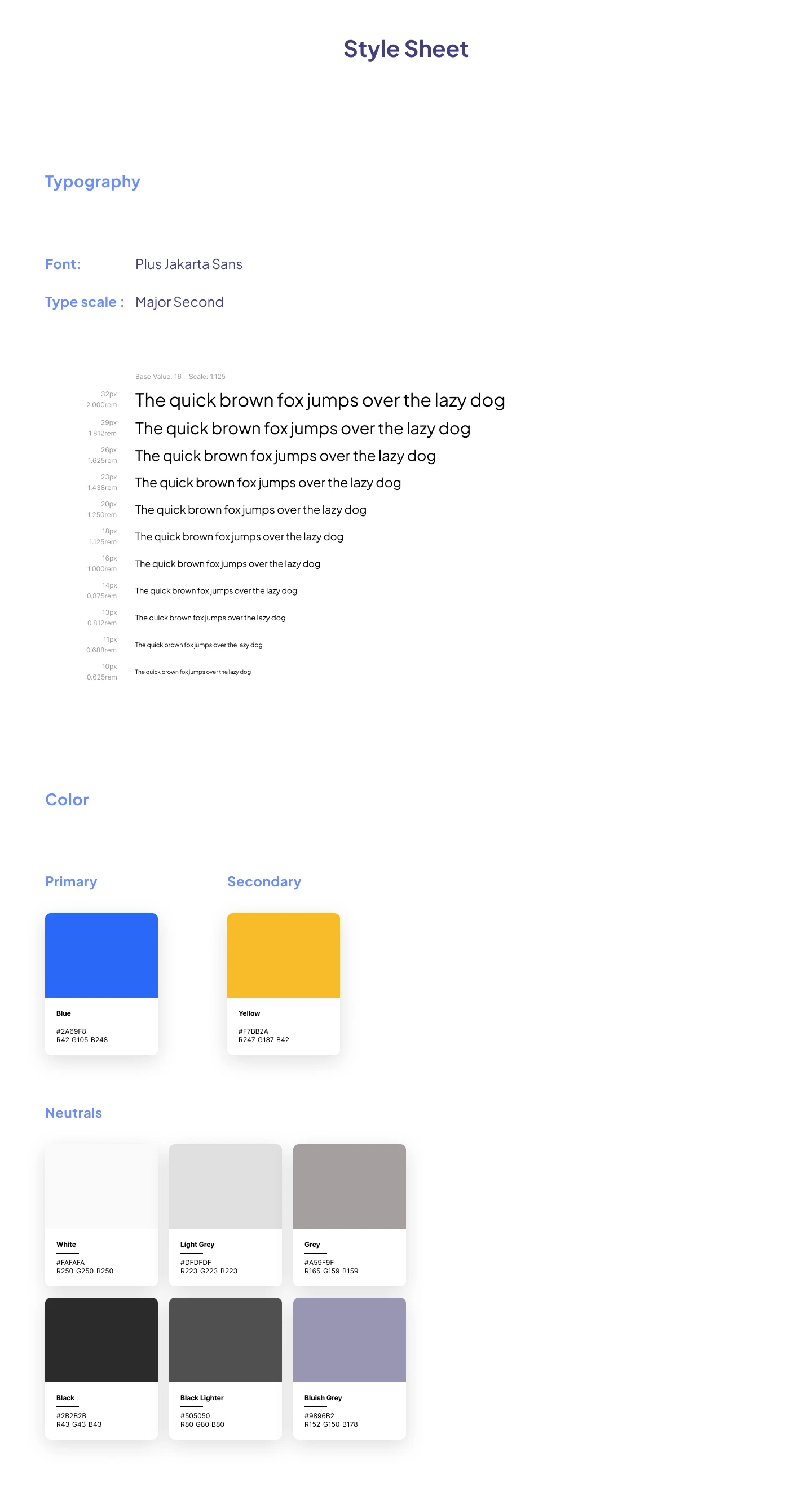
Task: Click the Color section heading
Action: (x=67, y=799)
